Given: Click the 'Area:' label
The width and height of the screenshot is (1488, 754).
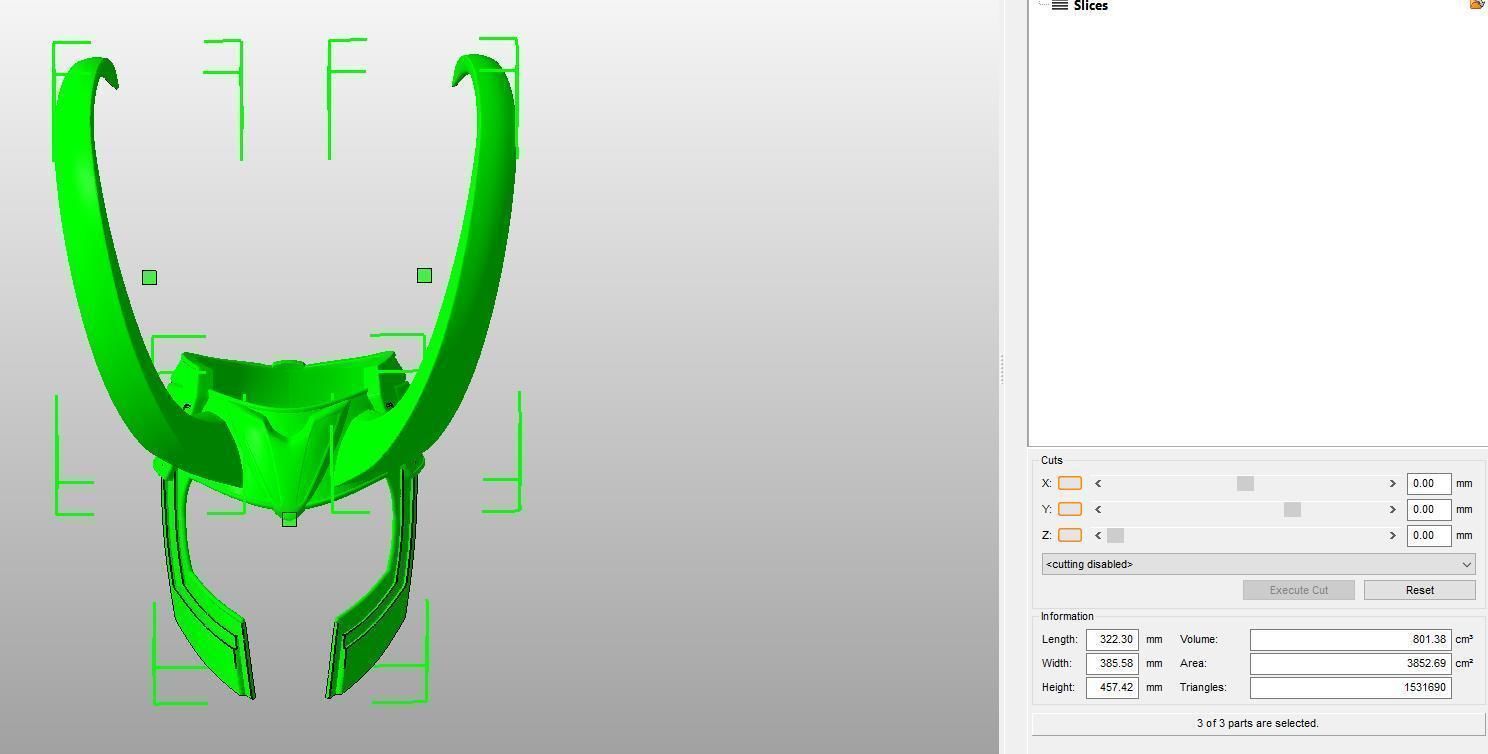Looking at the screenshot, I should pyautogui.click(x=1193, y=663).
